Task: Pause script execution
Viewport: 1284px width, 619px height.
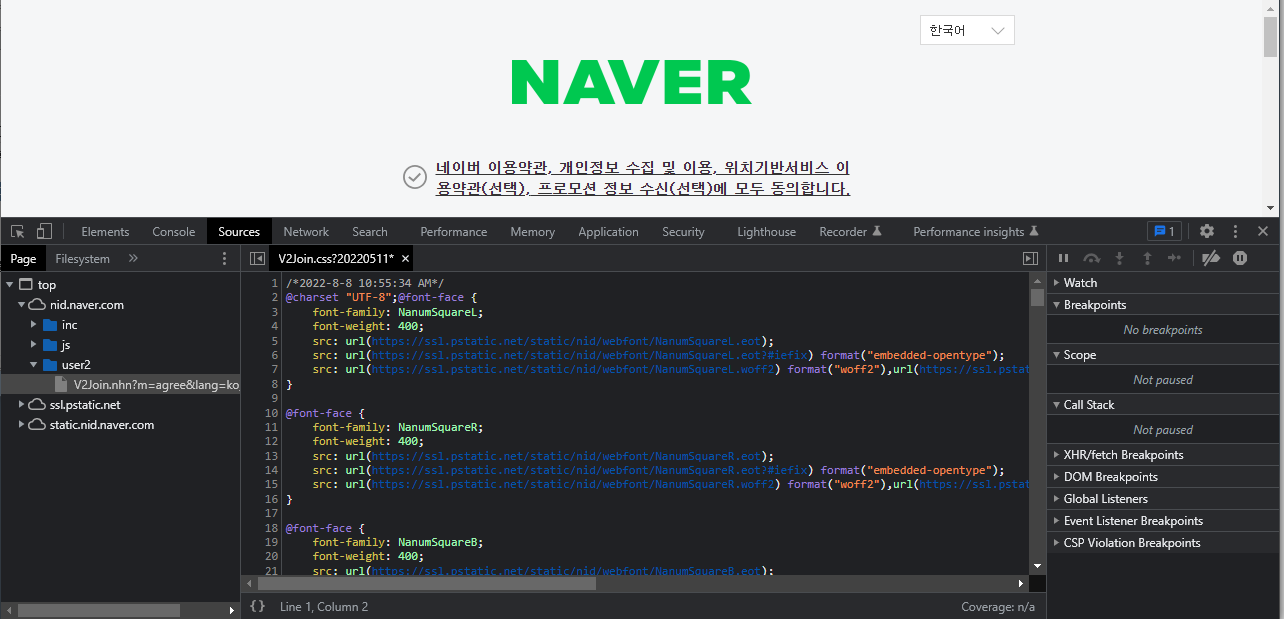Action: (x=1064, y=258)
